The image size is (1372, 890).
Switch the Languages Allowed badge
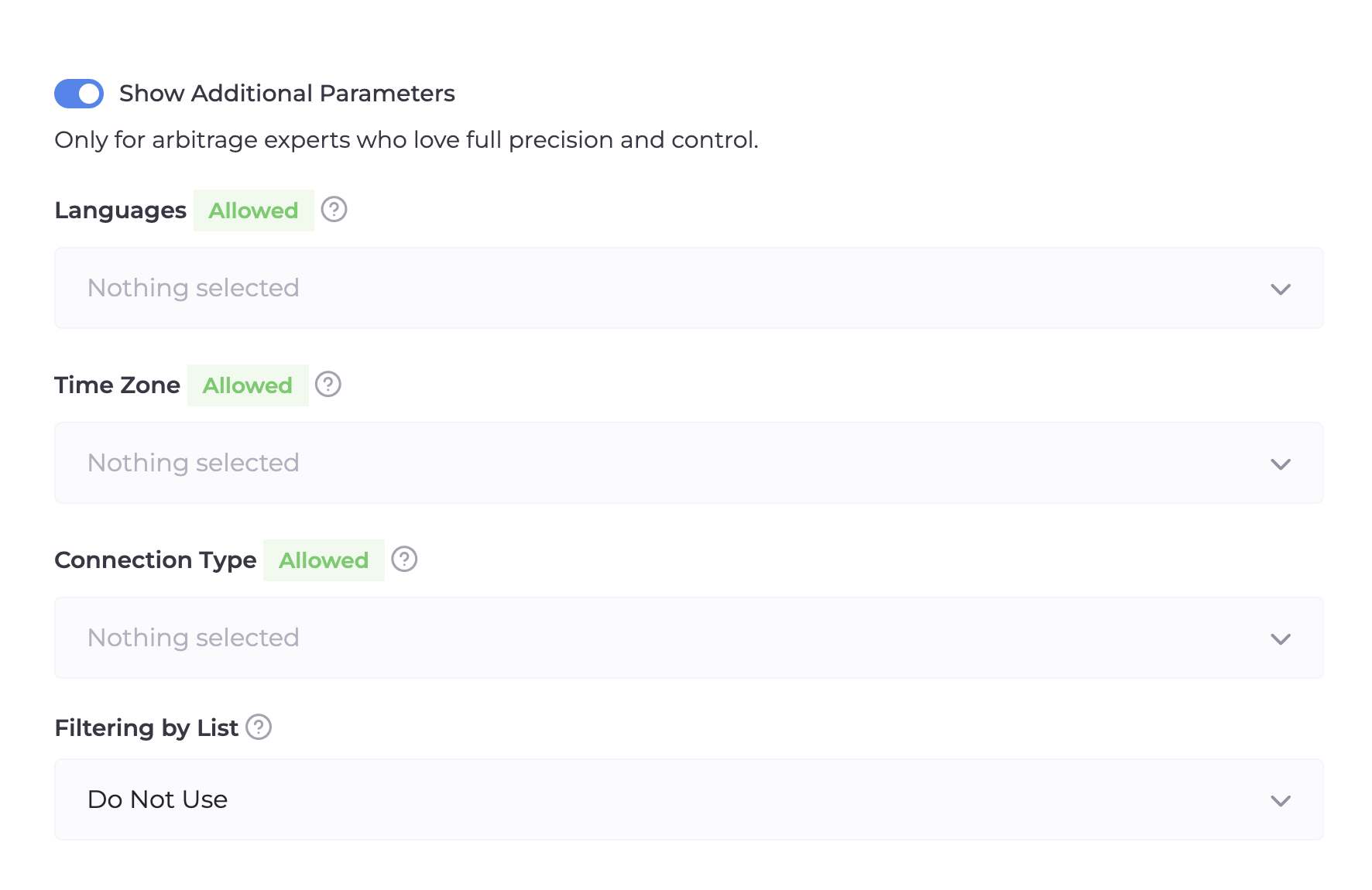click(x=253, y=211)
